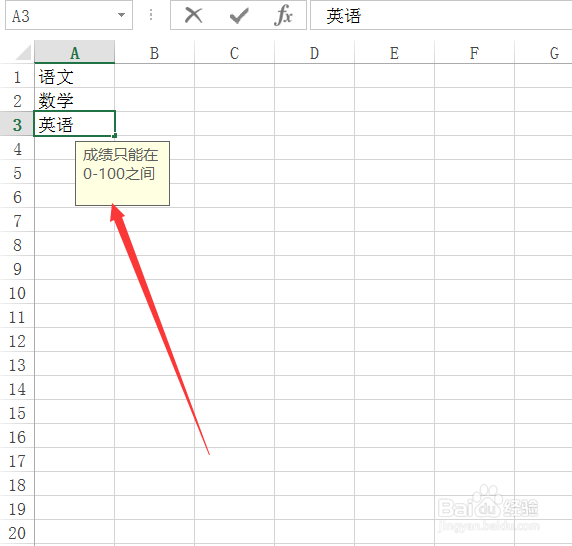Image resolution: width=572 pixels, height=546 pixels.
Task: Select row 17 header
Action: pos(17,461)
